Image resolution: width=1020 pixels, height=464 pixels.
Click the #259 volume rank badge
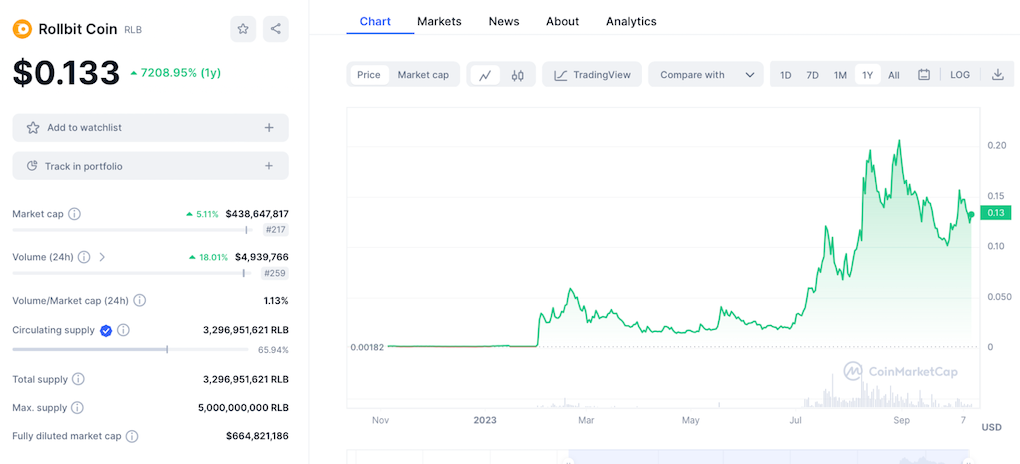coord(276,273)
